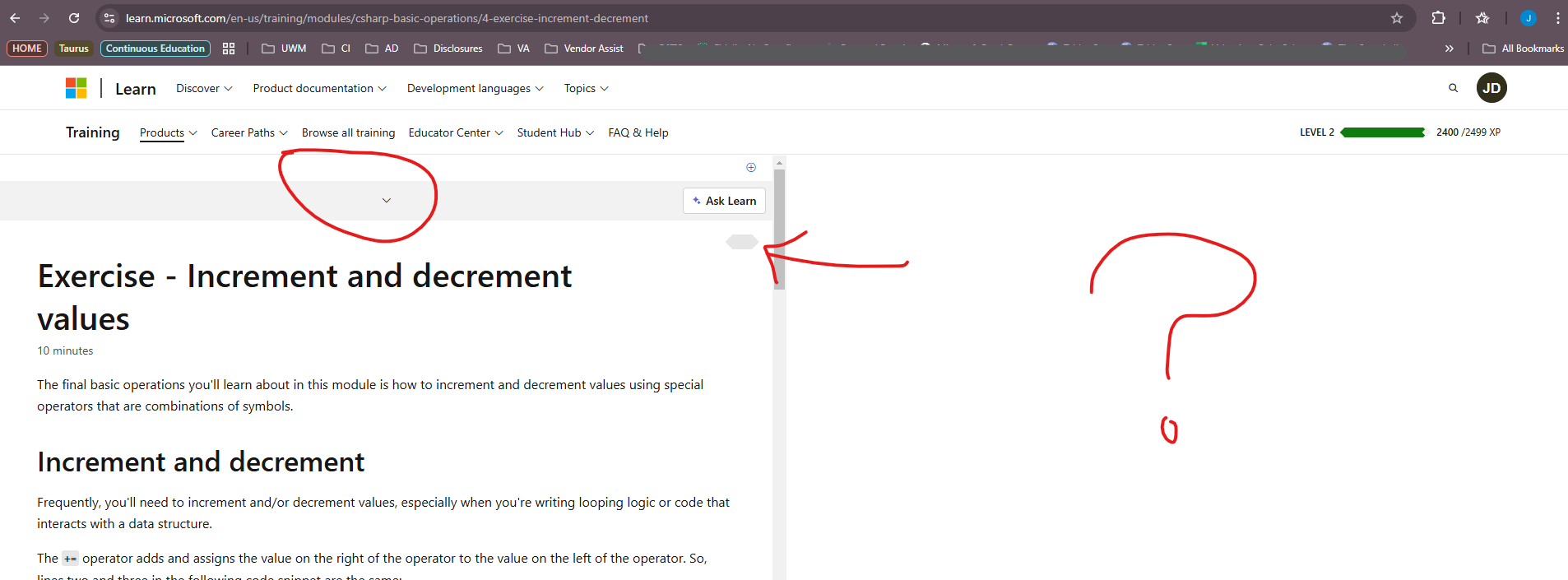Viewport: 1568px width, 580px height.
Task: Expand the Product documentation menu
Action: 319,88
